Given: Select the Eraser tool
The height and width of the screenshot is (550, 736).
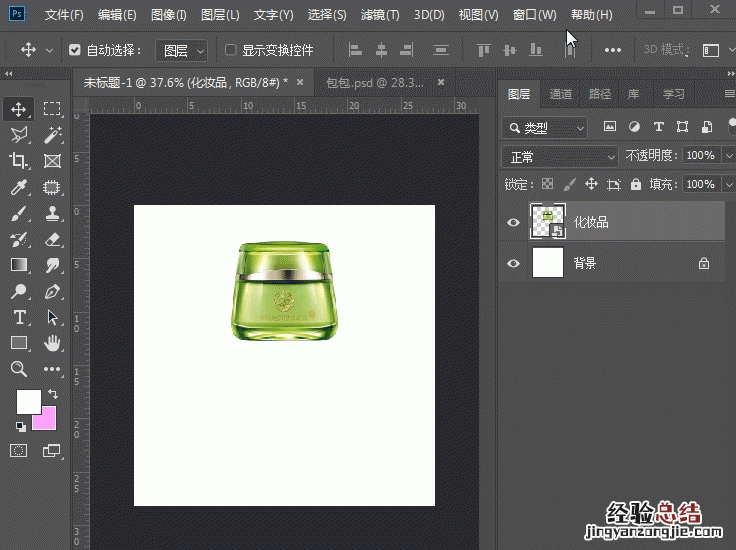Looking at the screenshot, I should coord(52,239).
